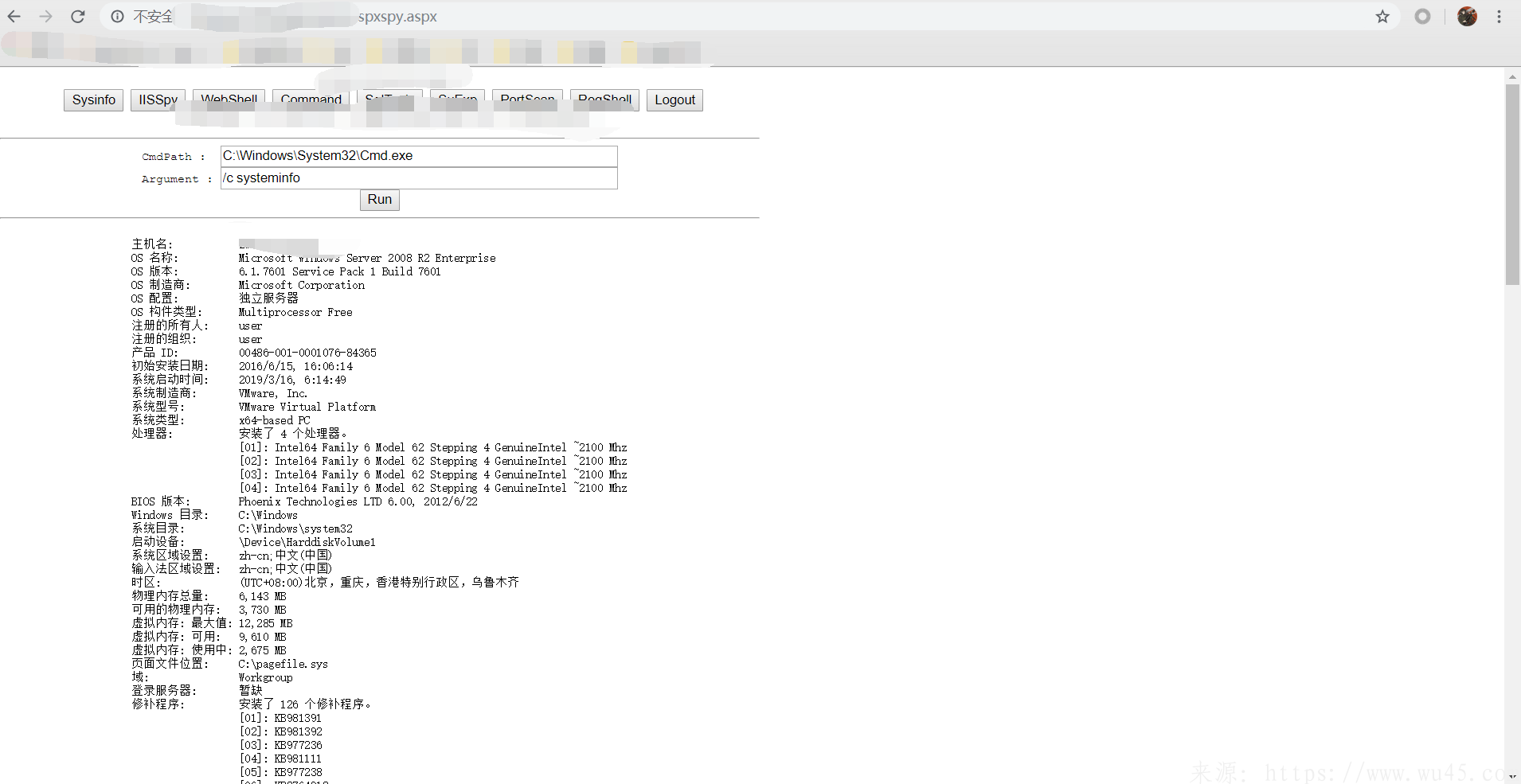1521x784 pixels.
Task: Open the Sysinfo page
Action: (93, 99)
